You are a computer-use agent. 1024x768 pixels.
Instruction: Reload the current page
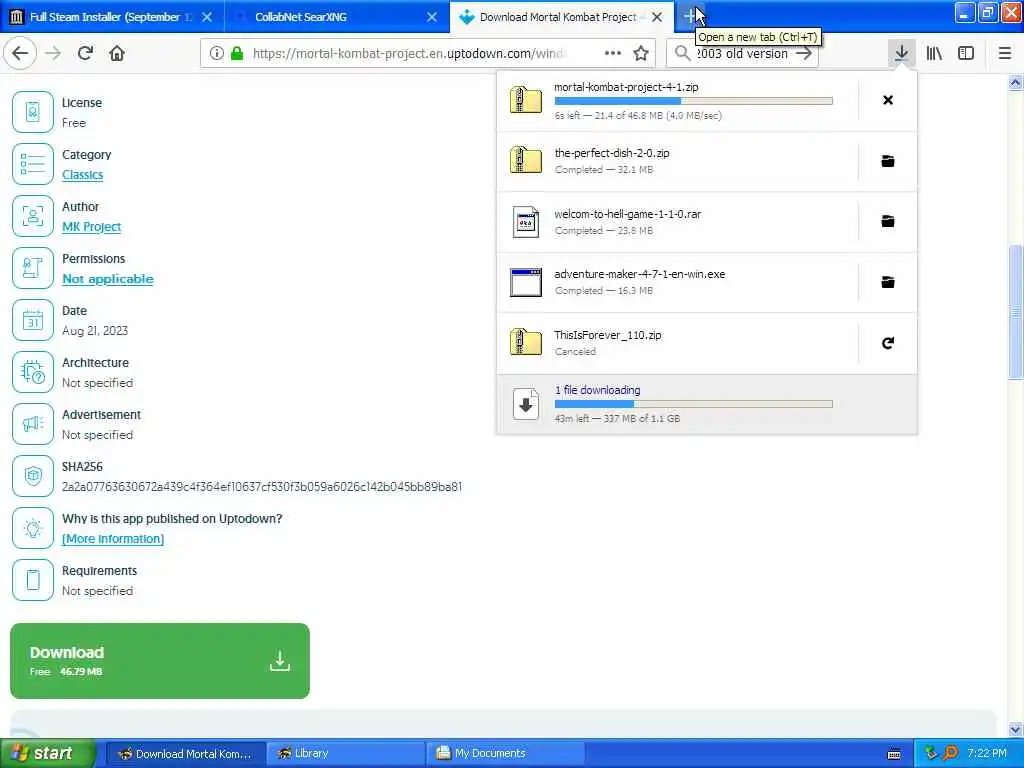[x=86, y=54]
